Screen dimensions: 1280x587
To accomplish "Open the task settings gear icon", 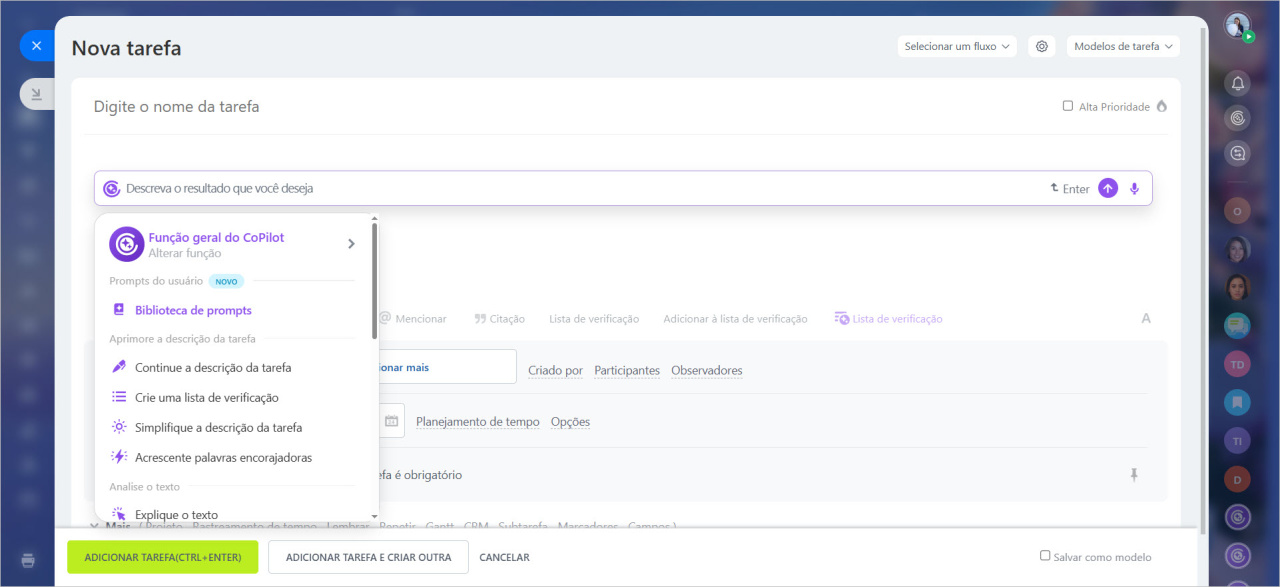I will (x=1042, y=46).
